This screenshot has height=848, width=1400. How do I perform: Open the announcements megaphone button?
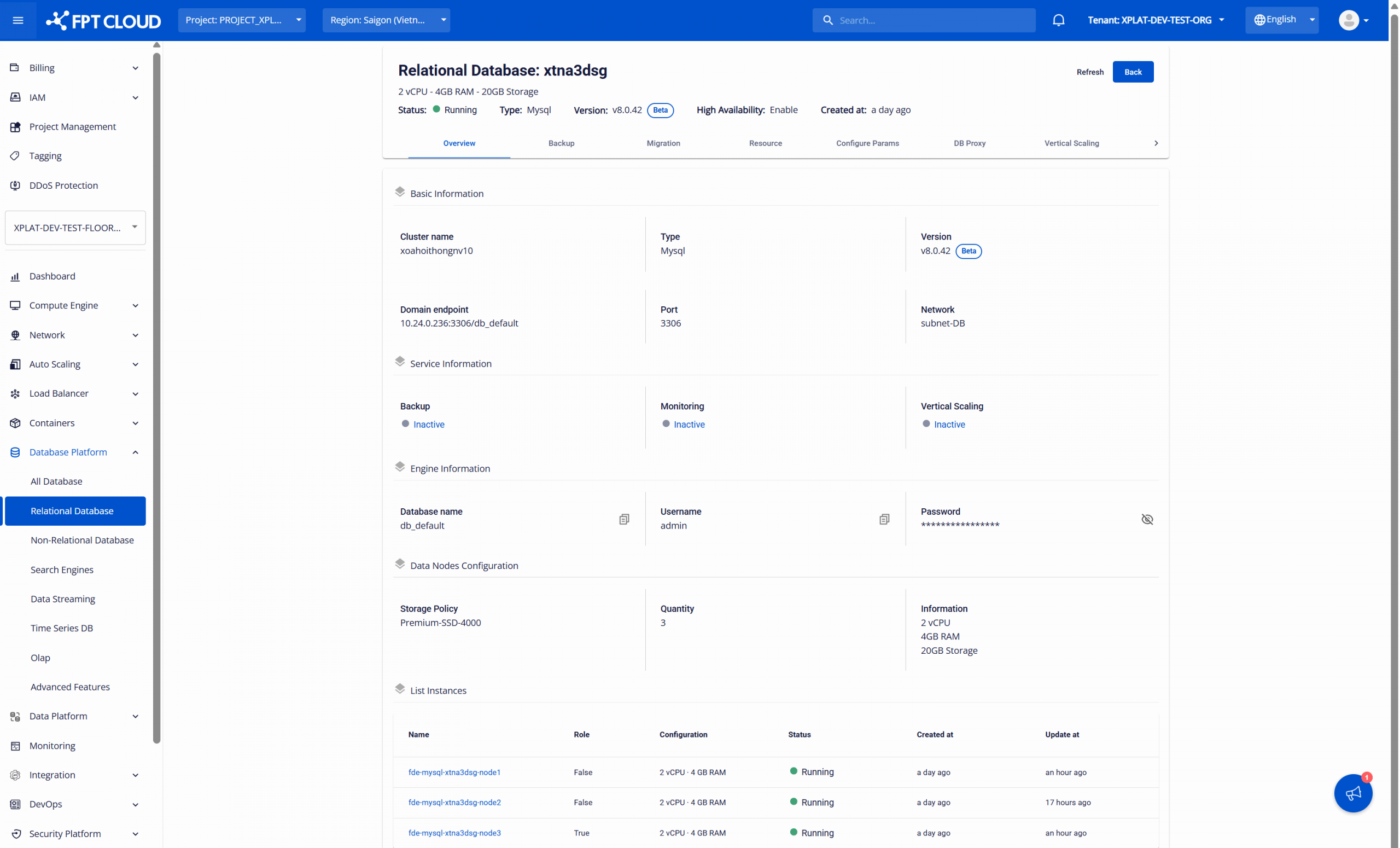click(1353, 793)
